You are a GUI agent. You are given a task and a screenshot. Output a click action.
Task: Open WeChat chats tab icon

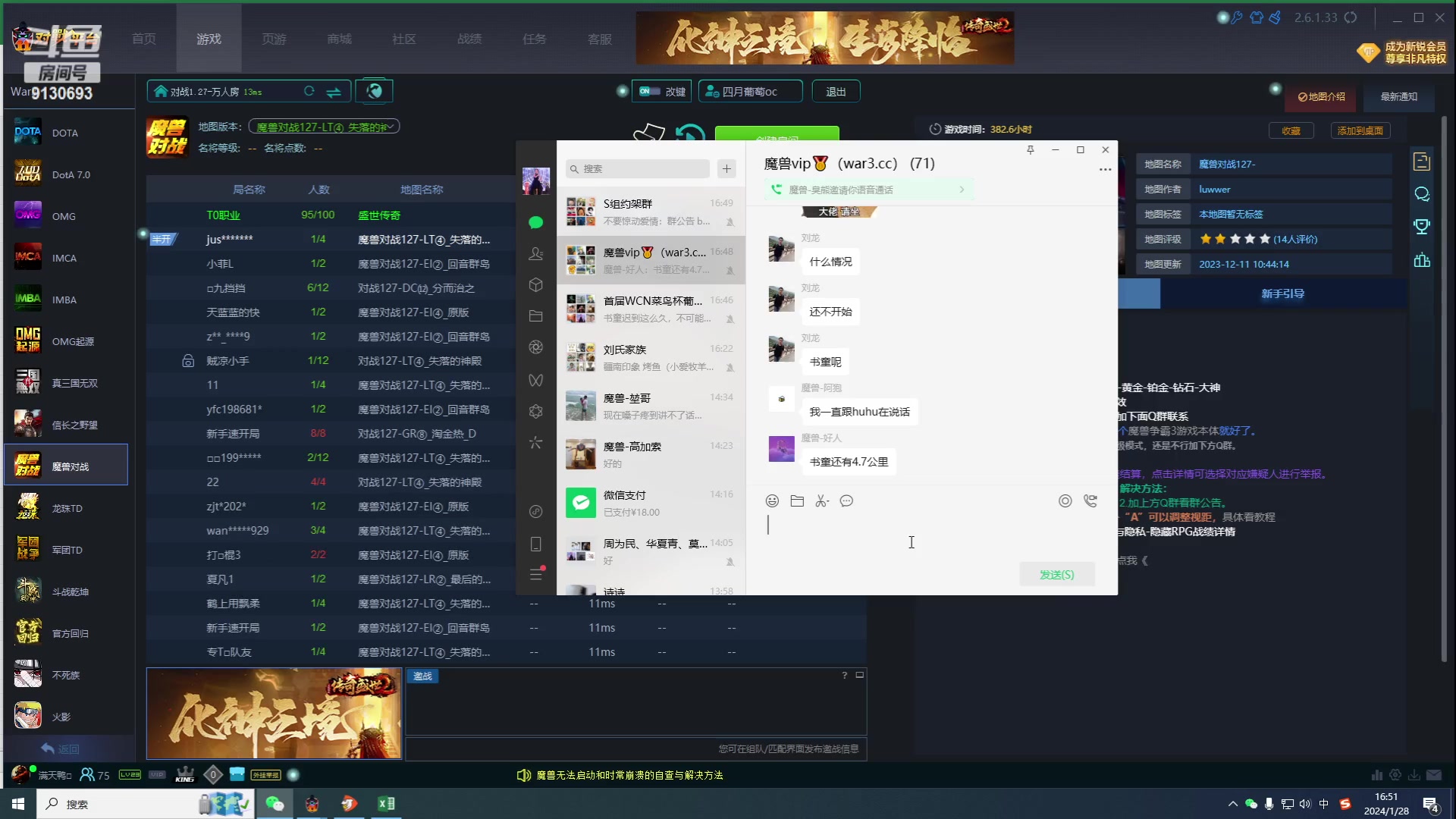pos(536,222)
